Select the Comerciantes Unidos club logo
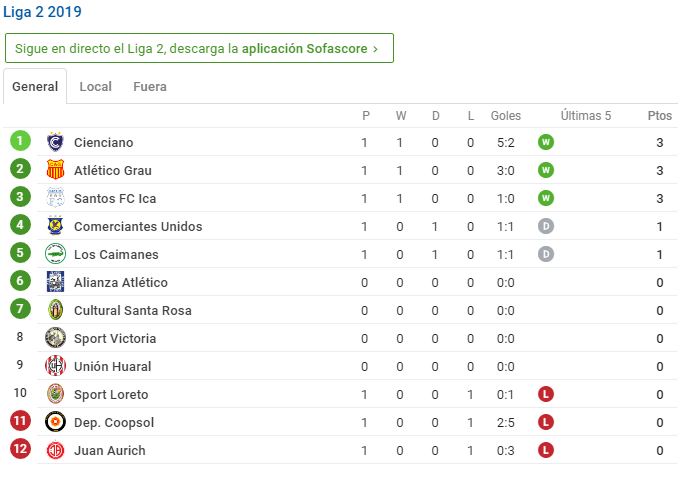Viewport: 695px width, 486px height. (x=55, y=226)
